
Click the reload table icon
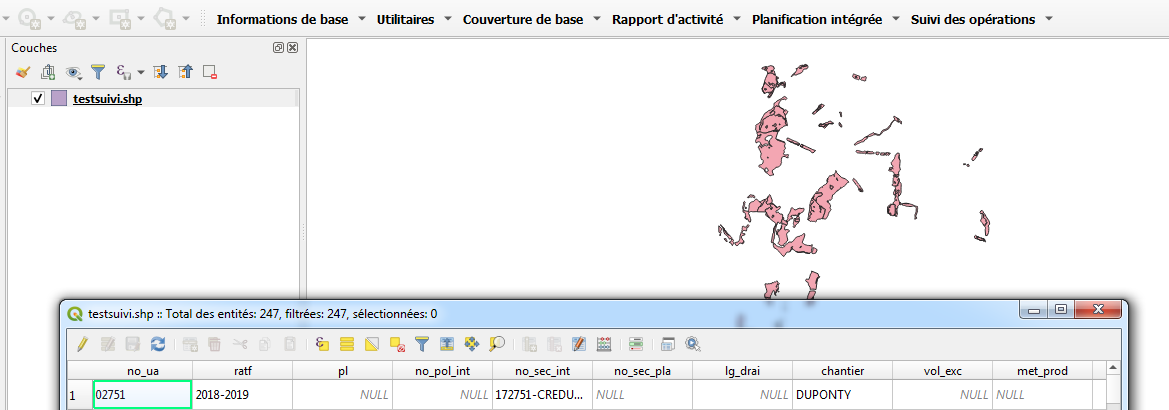tap(158, 344)
